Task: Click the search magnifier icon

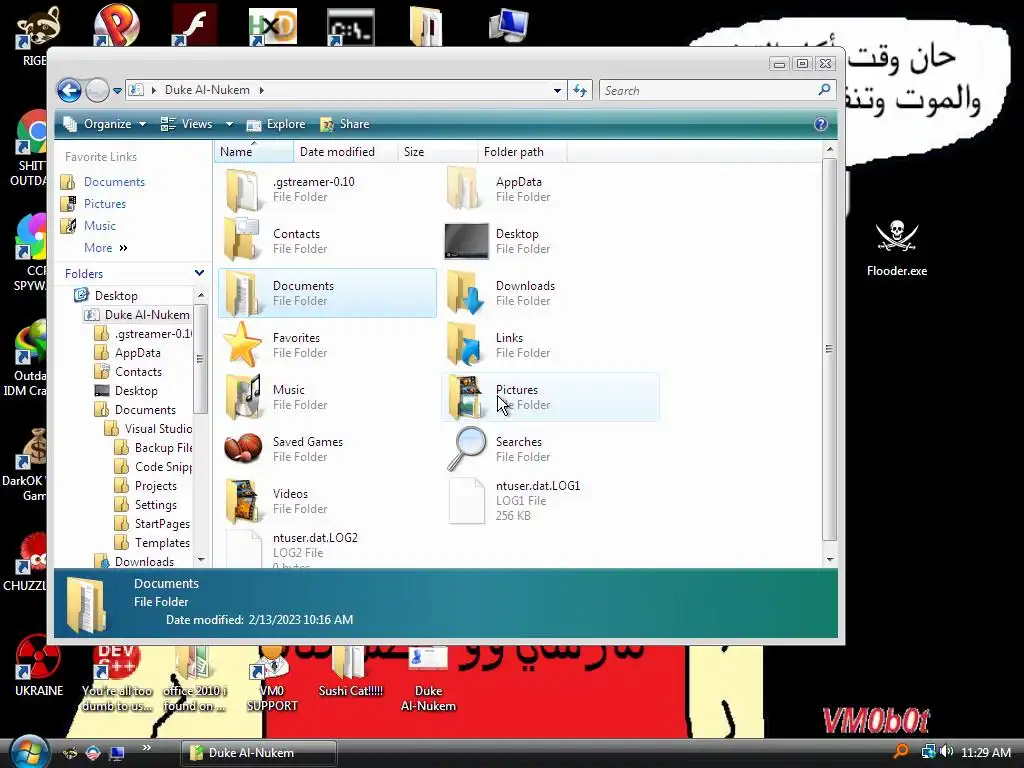Action: 824,90
